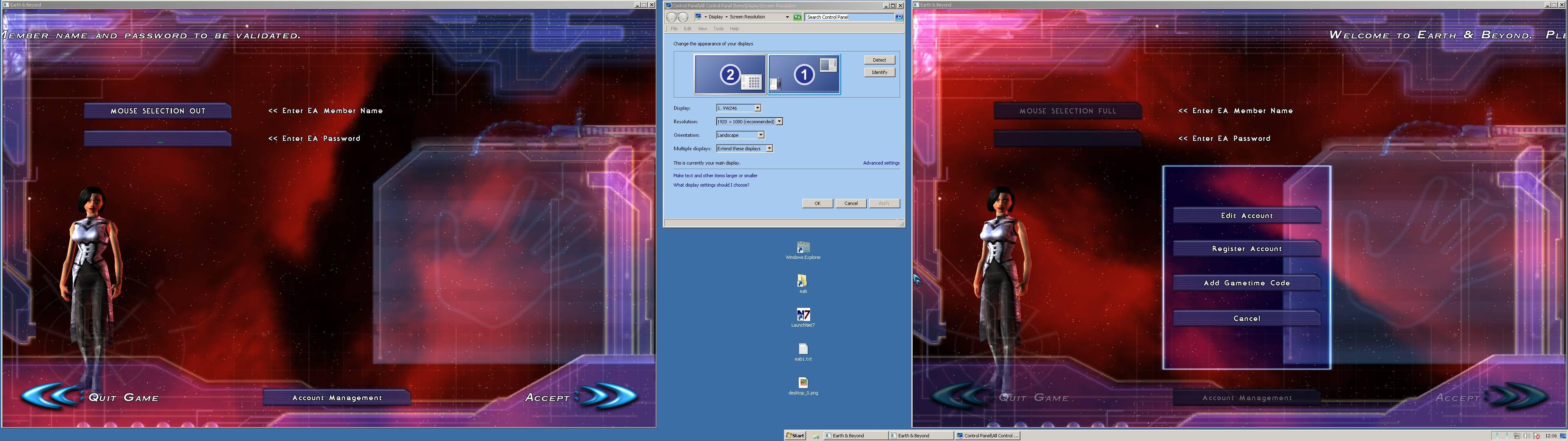Select monitor 1 in display arrangement
This screenshot has width=1568, height=441.
804,74
